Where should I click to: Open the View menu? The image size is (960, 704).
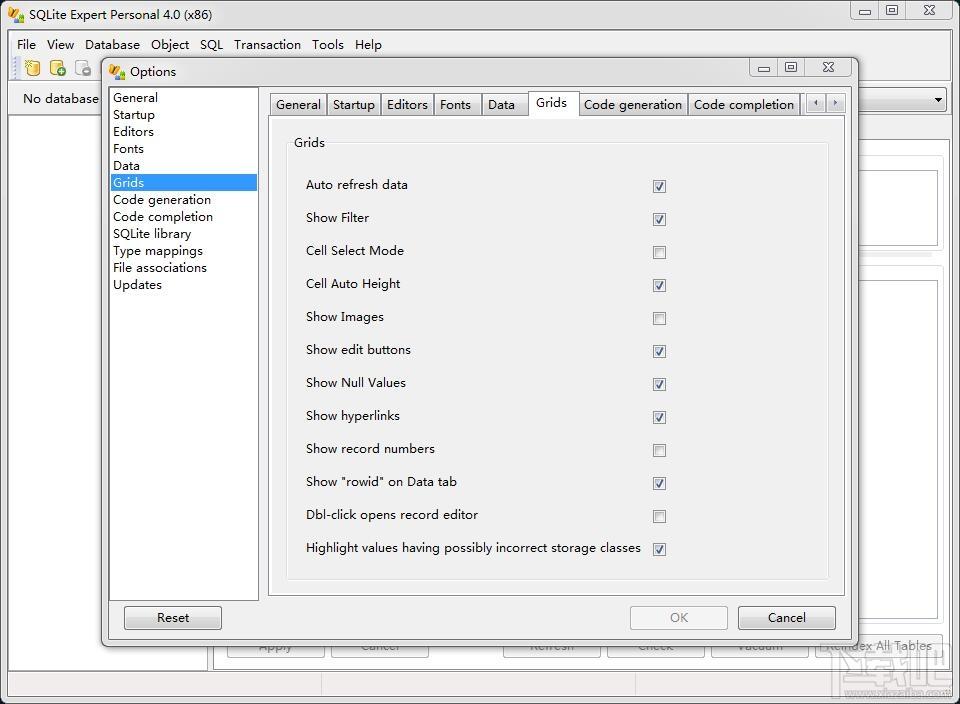61,45
